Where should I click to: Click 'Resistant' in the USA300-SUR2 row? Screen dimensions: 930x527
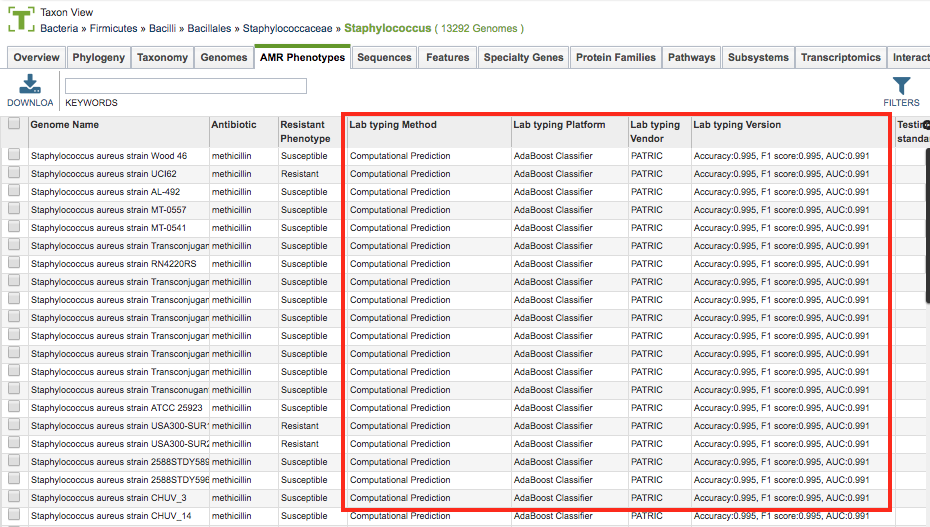click(x=300, y=443)
